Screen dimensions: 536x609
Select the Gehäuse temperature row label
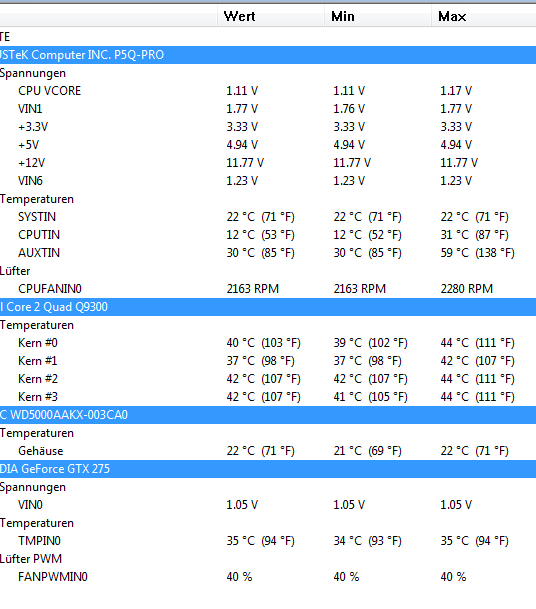(40, 451)
